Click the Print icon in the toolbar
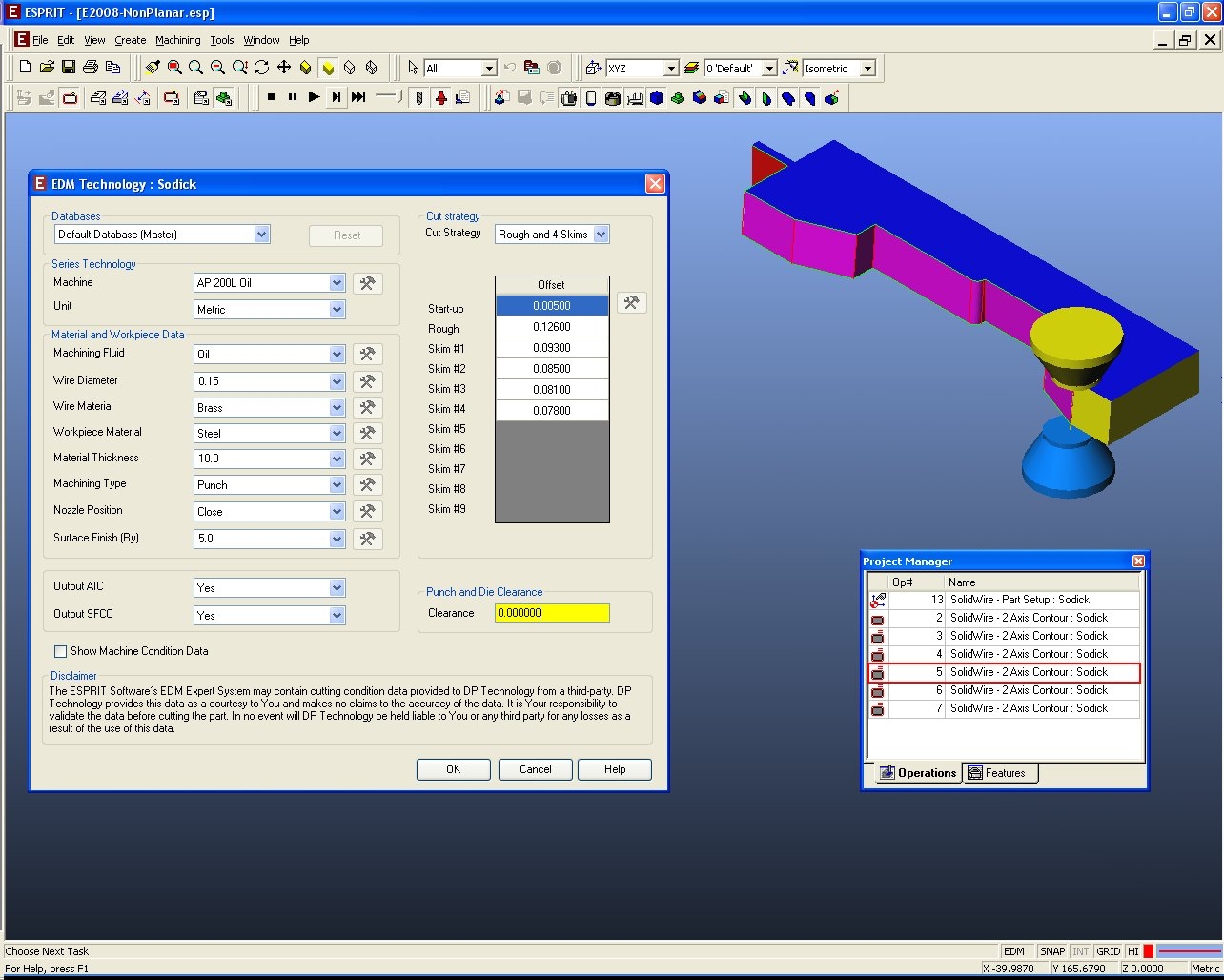 click(x=91, y=68)
